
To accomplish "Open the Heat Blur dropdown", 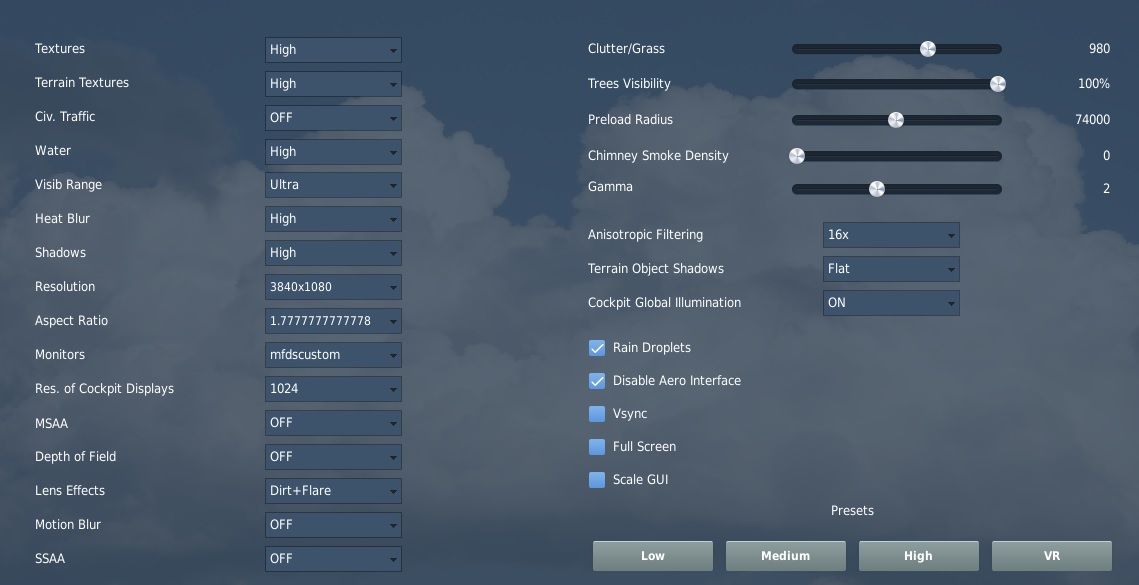I will pyautogui.click(x=333, y=219).
